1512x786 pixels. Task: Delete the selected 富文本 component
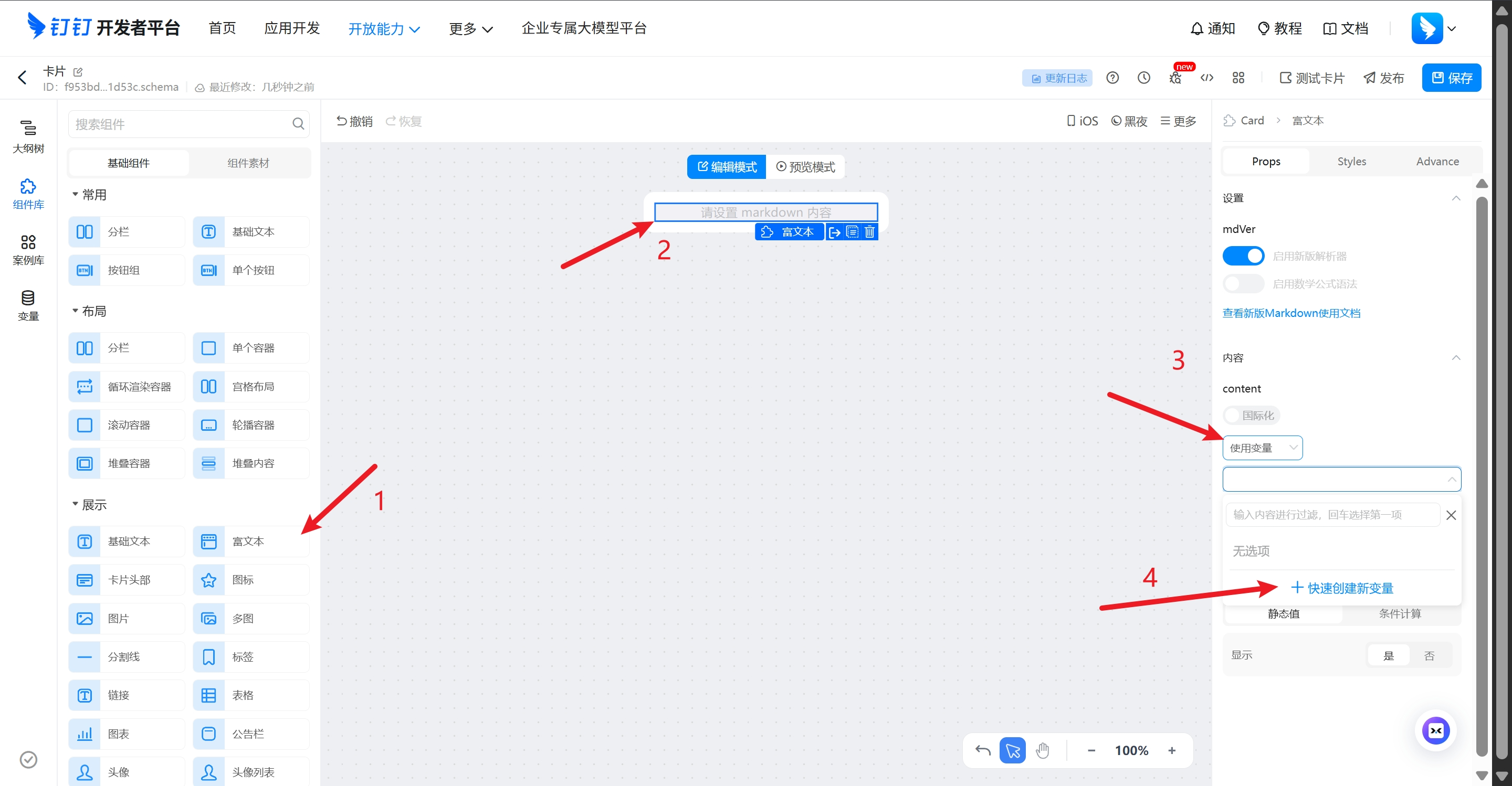(x=870, y=232)
